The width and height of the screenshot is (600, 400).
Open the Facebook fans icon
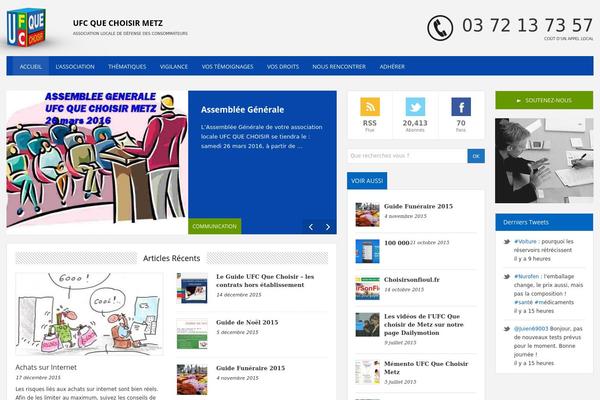click(x=461, y=107)
